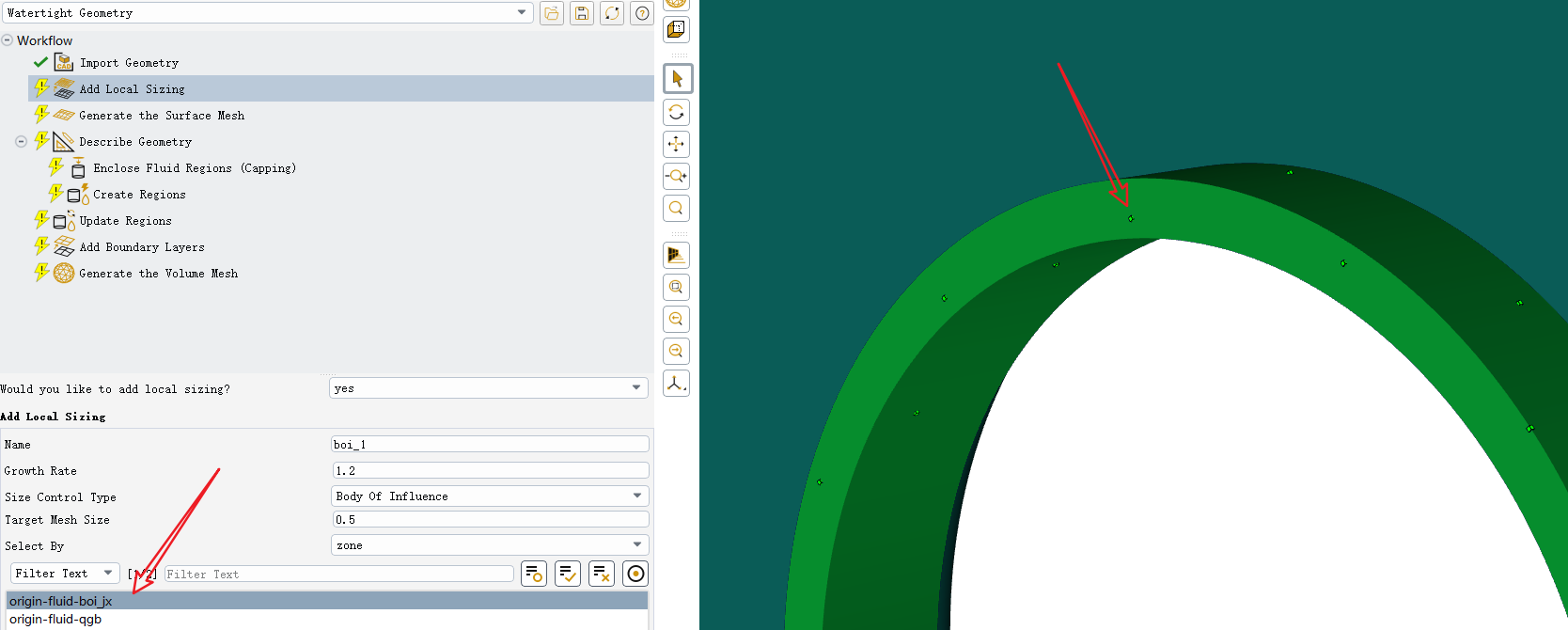Click the reset workflow refresh icon
Screen dimensions: 1568x630
[612, 13]
